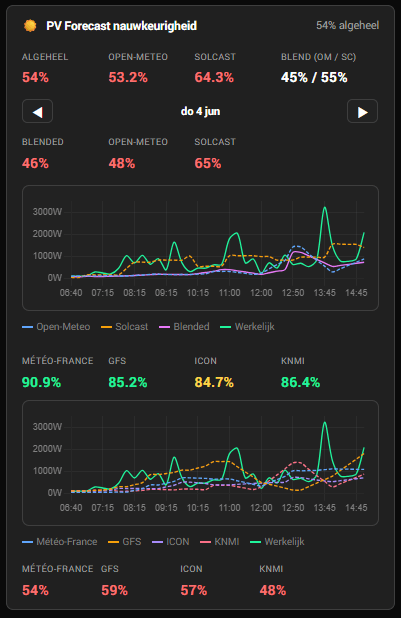The width and height of the screenshot is (401, 618).
Task: Click the 3000W axis label in second chart
Action: click(x=47, y=427)
